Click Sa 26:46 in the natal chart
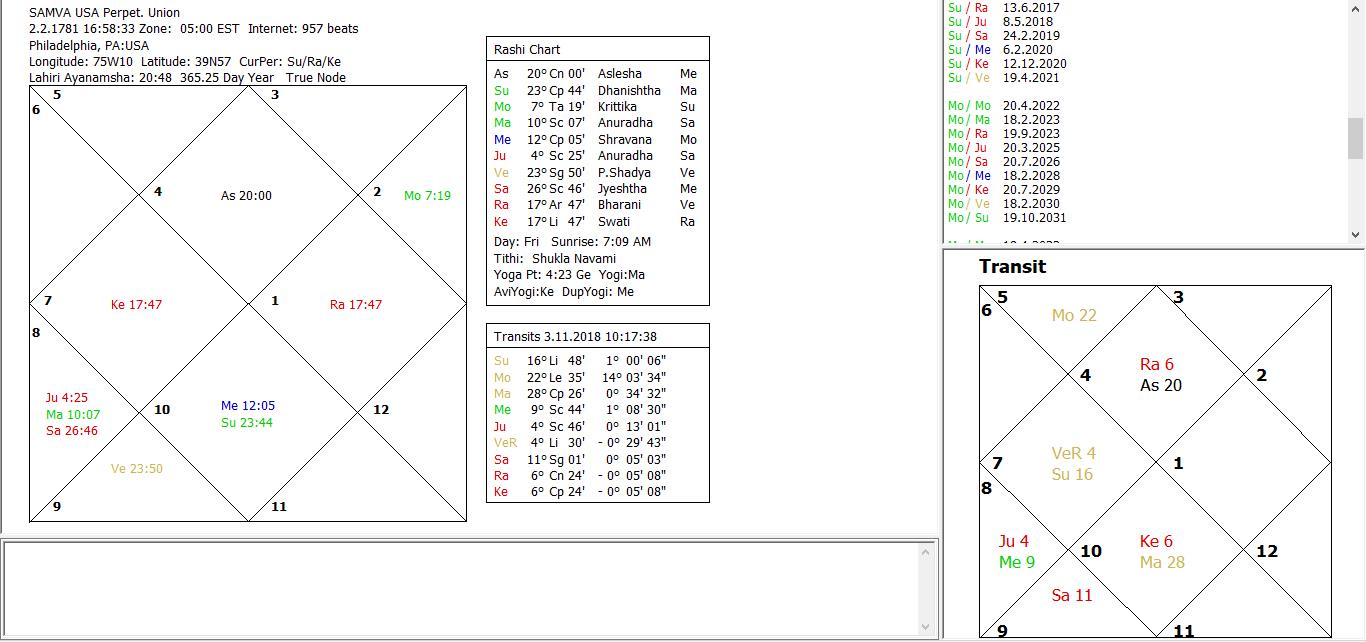Viewport: 1366px width, 642px height. tap(72, 431)
